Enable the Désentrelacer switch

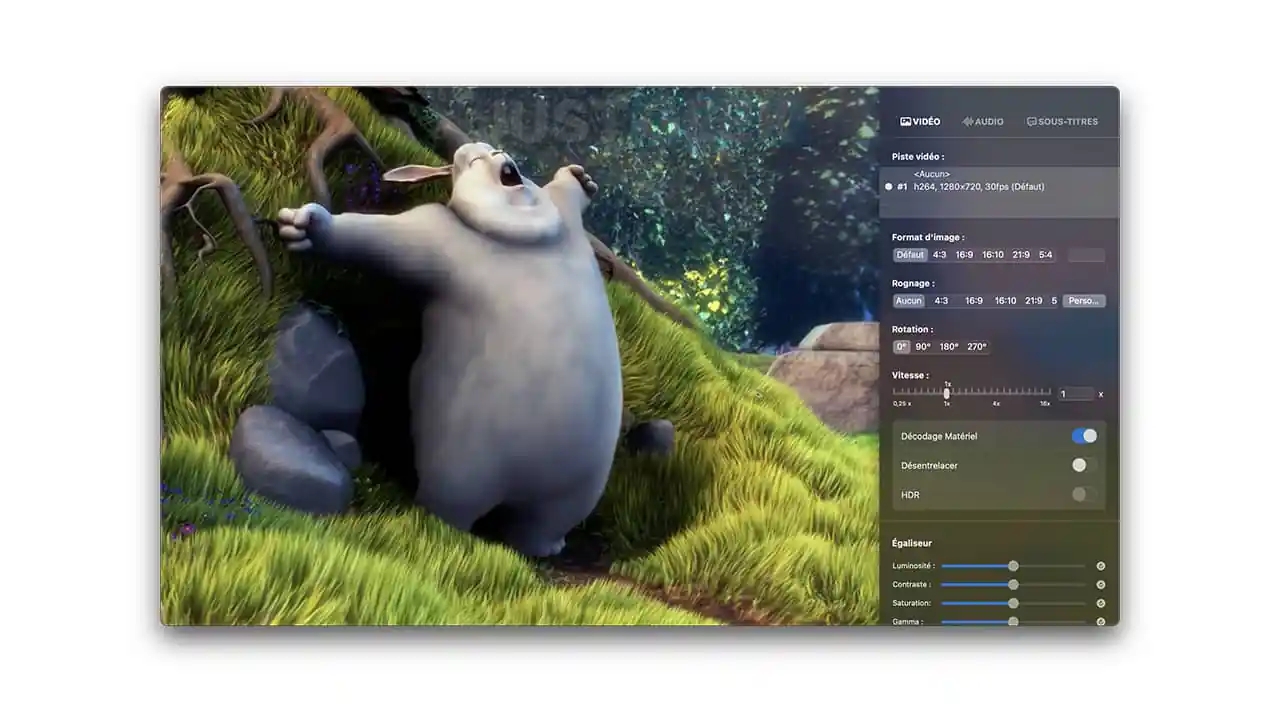point(1084,465)
